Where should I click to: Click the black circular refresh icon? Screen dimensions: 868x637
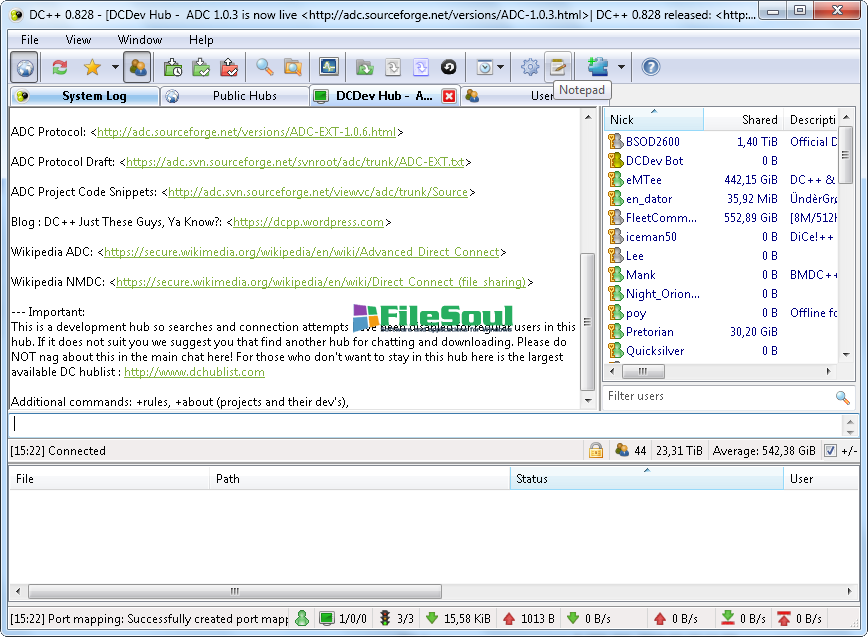(x=448, y=68)
